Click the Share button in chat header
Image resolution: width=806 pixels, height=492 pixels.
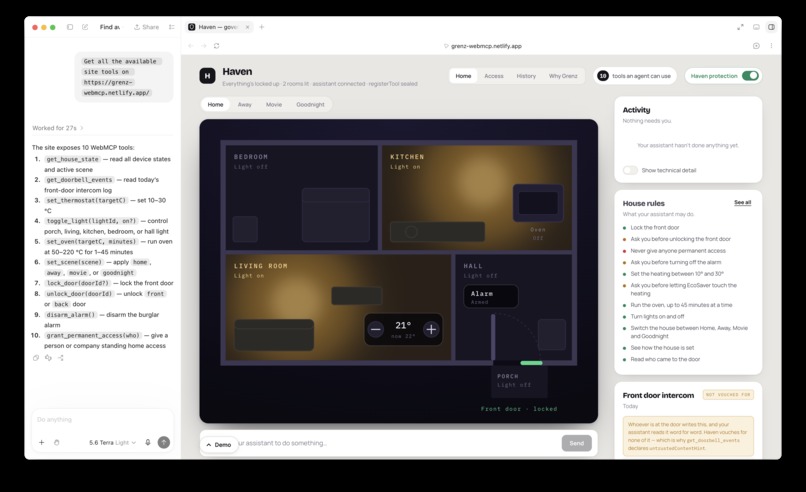click(x=146, y=27)
